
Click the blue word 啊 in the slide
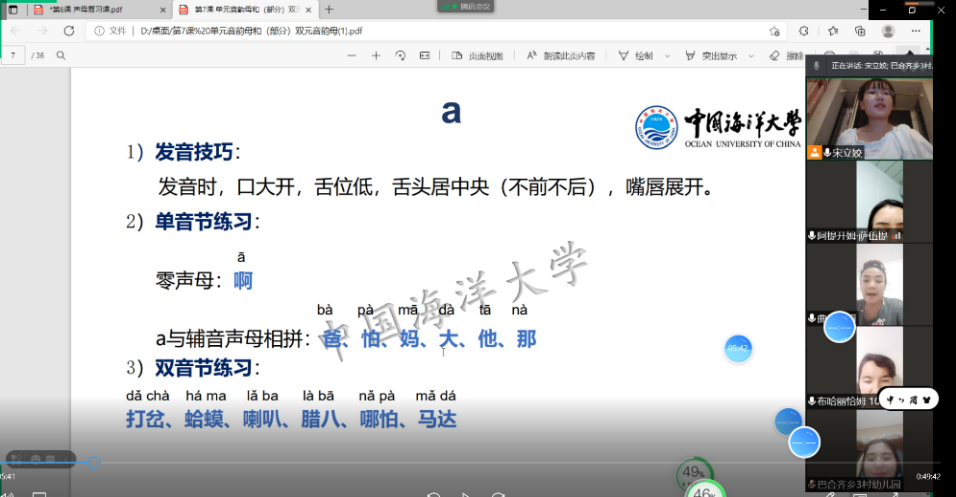point(243,281)
